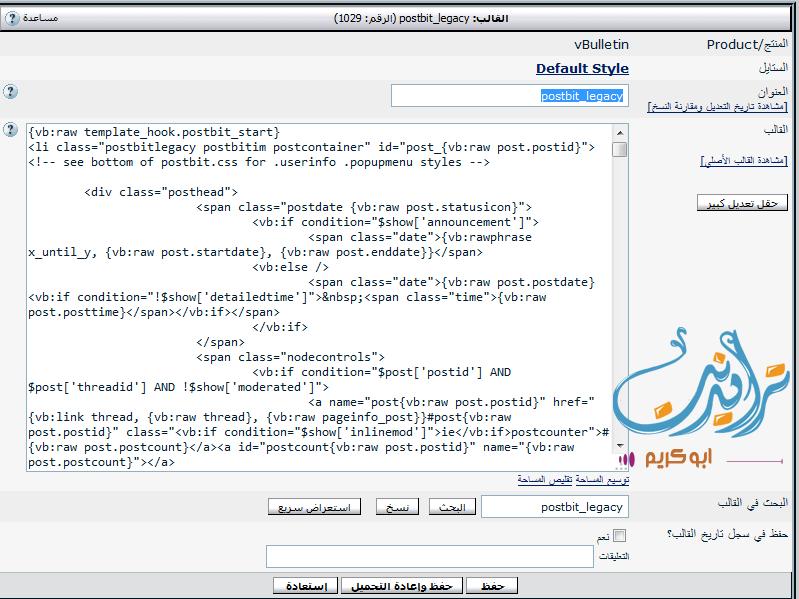
Task: Click the حفظ وإعادة التحميل save and reload button
Action: pos(402,585)
